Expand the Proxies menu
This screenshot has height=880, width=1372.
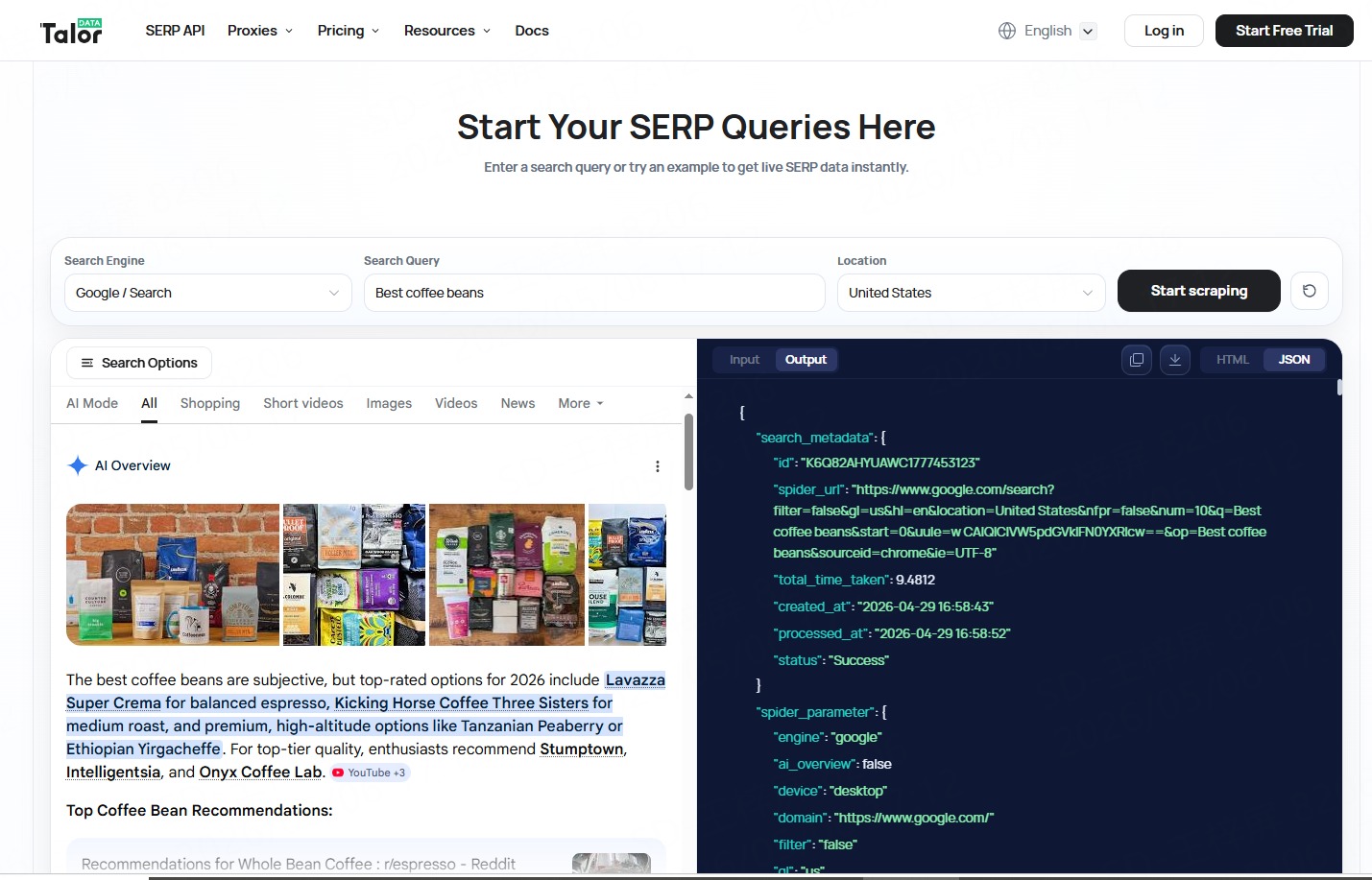[260, 31]
